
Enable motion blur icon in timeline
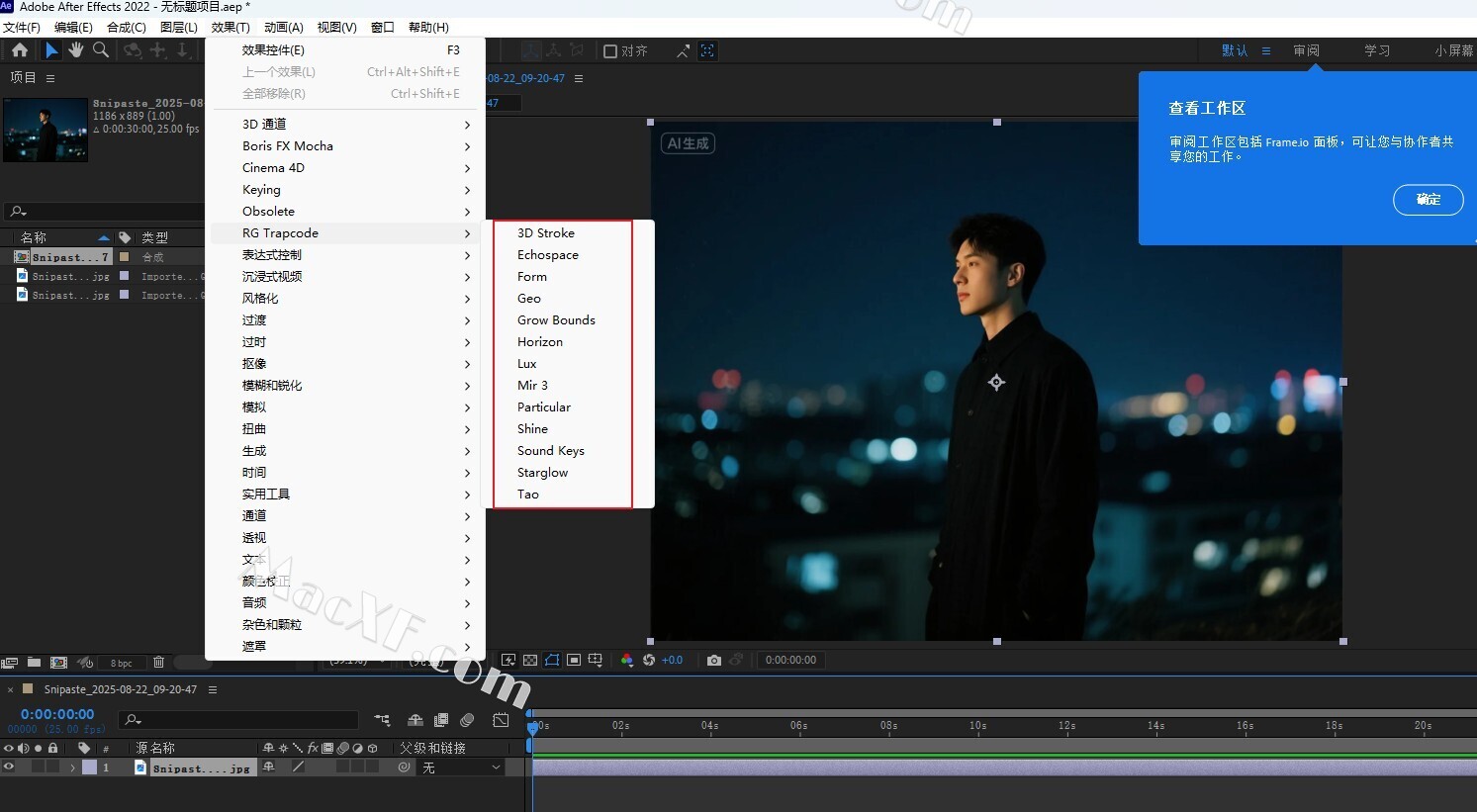pos(468,720)
